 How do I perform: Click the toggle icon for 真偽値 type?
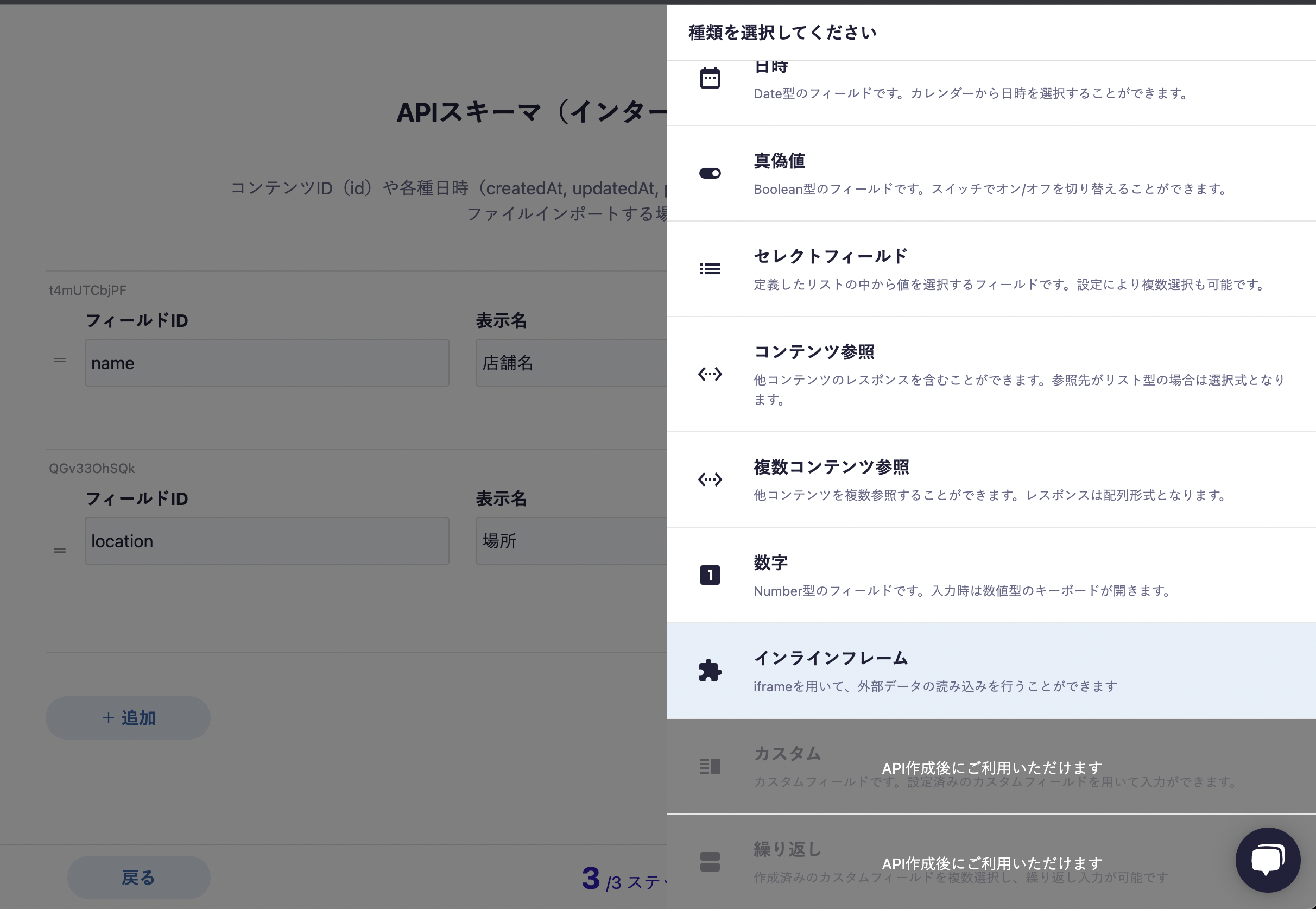pos(710,173)
